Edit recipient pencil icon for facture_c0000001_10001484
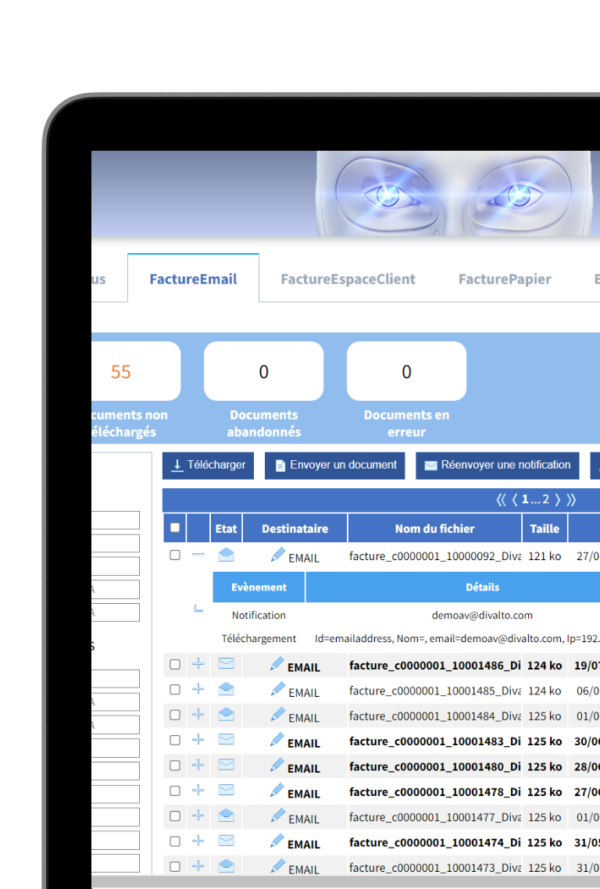The image size is (600, 889). (277, 714)
